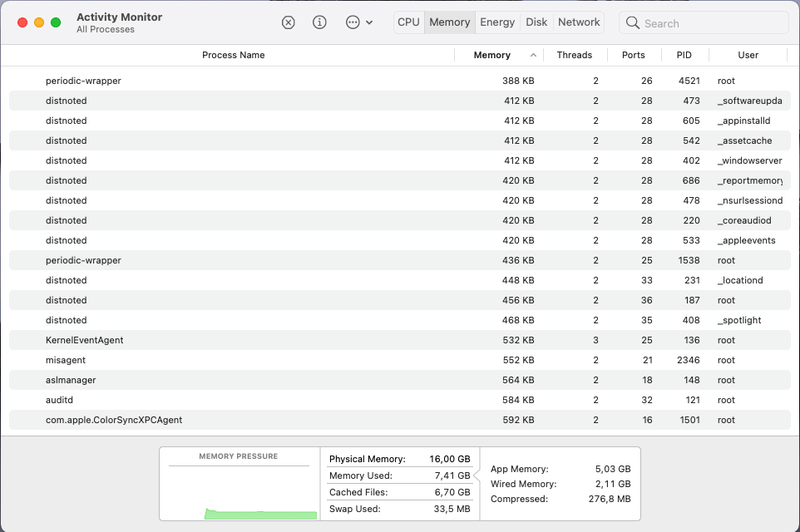
Task: Select distnoted row for user _spotlight
Action: 400,320
